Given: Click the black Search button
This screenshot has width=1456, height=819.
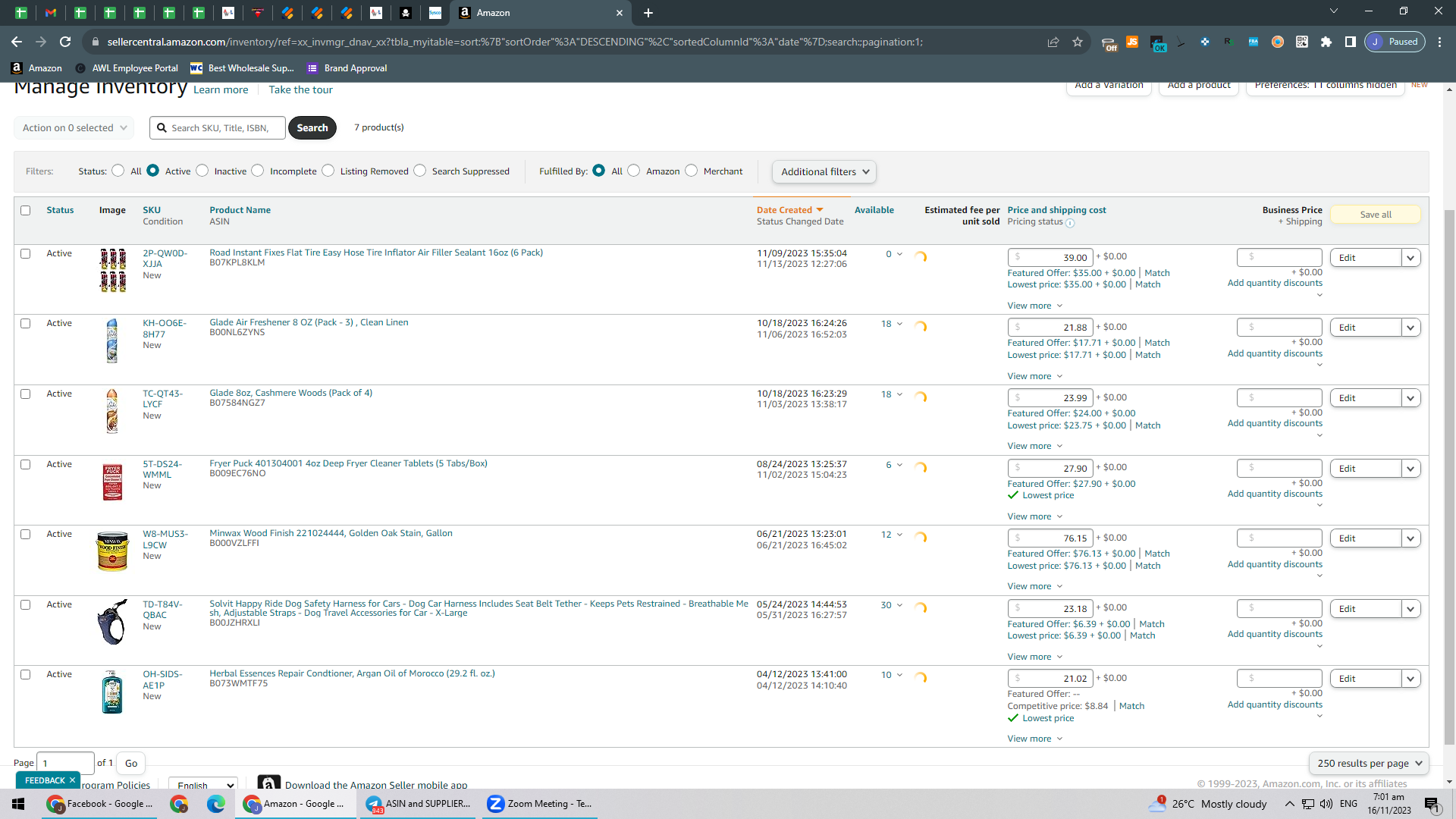Looking at the screenshot, I should (312, 128).
